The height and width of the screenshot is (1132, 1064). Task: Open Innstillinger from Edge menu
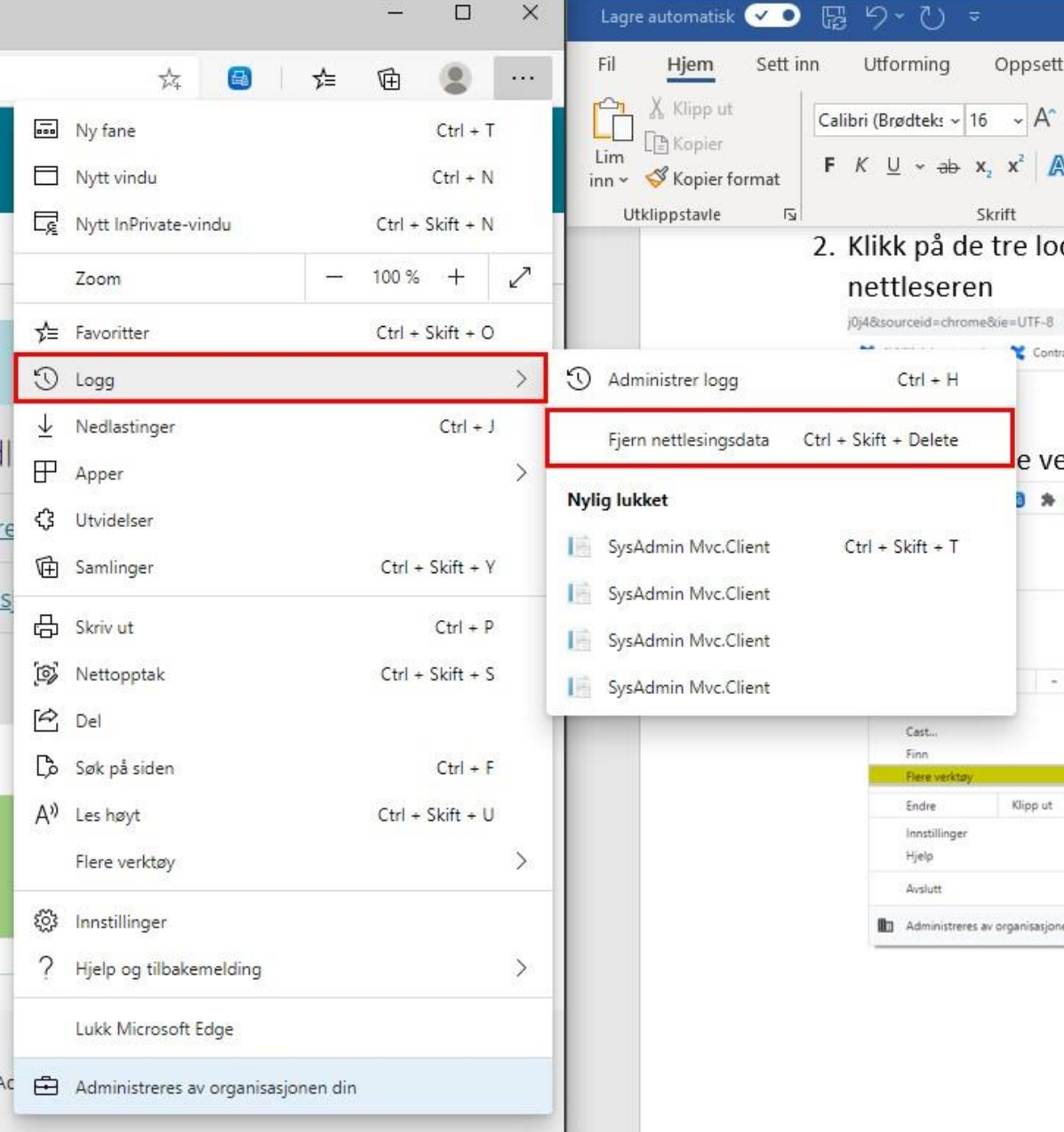pos(283,921)
